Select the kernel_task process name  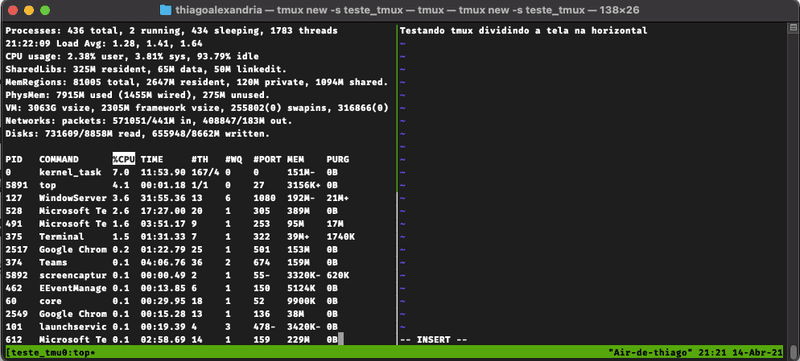(x=70, y=172)
